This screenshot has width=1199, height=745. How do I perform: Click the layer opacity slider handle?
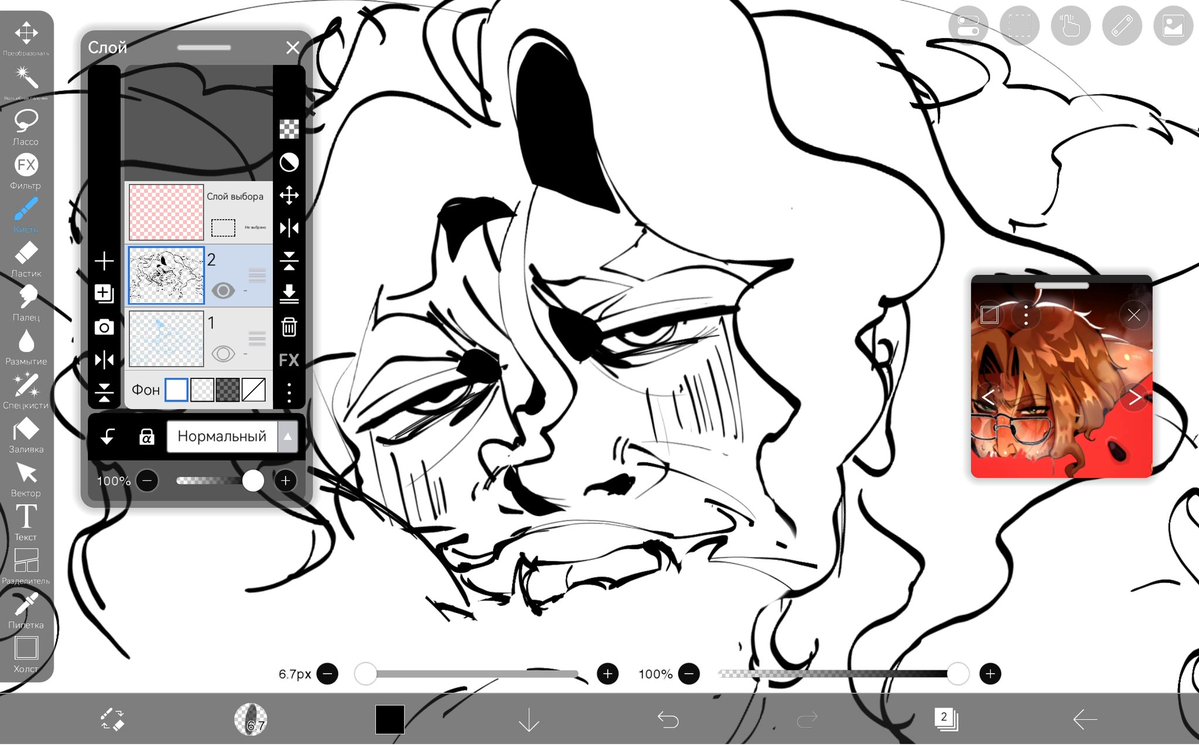click(x=252, y=480)
